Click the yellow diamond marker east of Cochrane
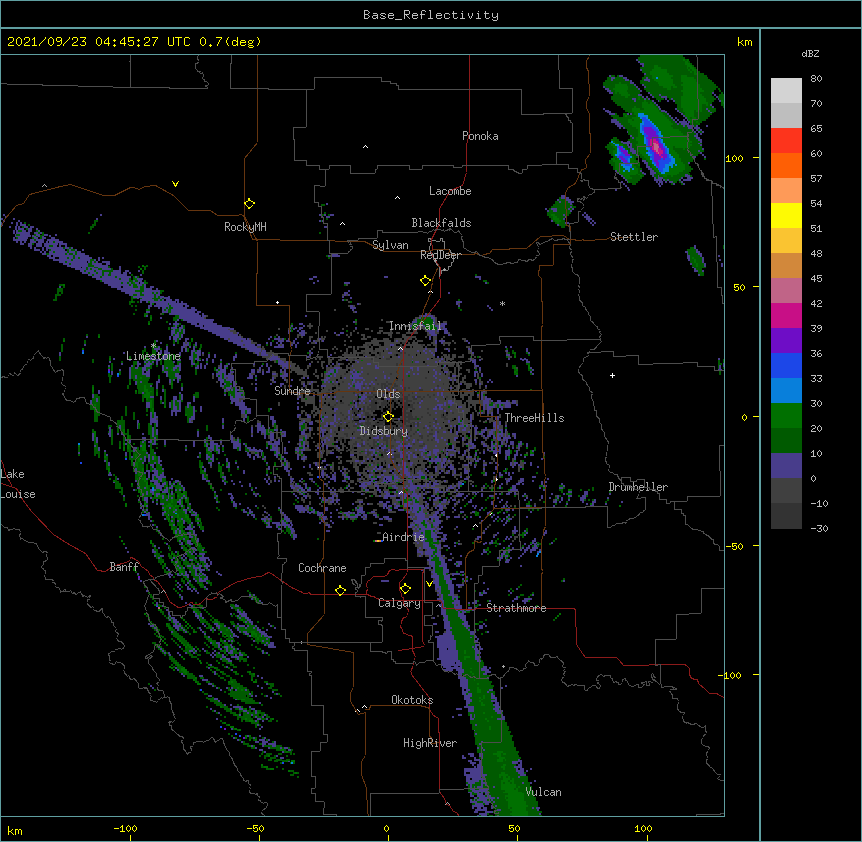The height and width of the screenshot is (842, 862). coord(340,590)
